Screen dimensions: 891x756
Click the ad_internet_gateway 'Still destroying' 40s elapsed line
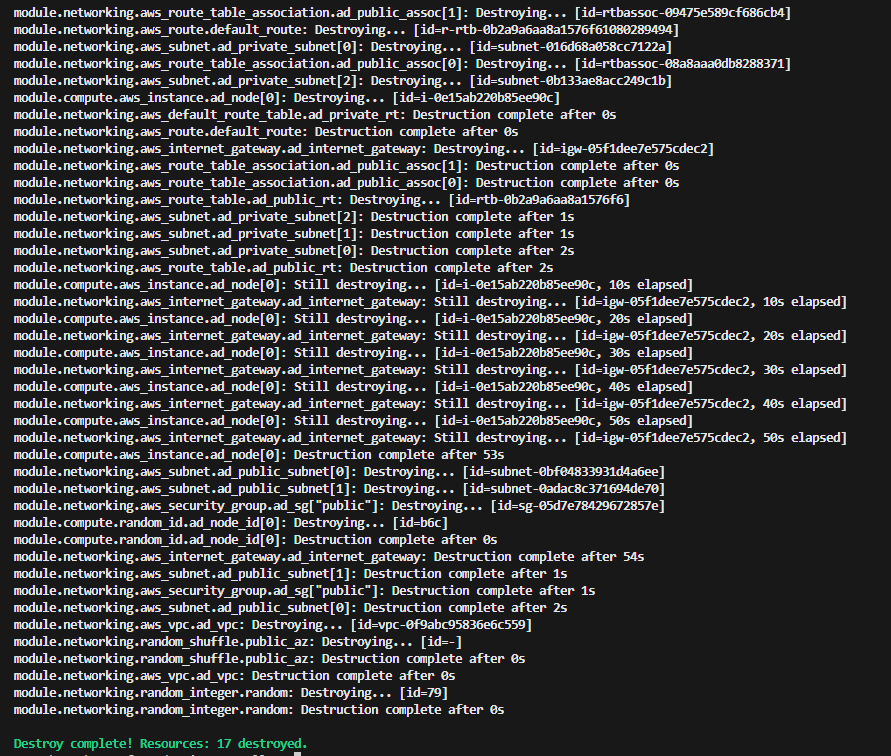pos(430,404)
